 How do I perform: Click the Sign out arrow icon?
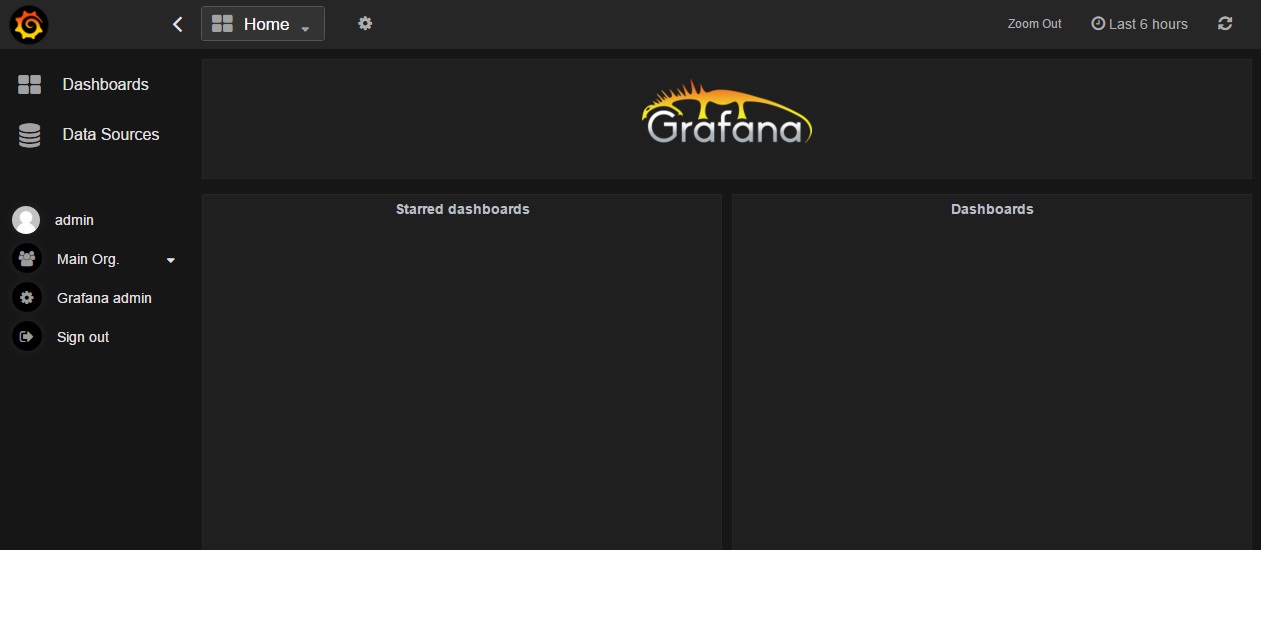[27, 337]
